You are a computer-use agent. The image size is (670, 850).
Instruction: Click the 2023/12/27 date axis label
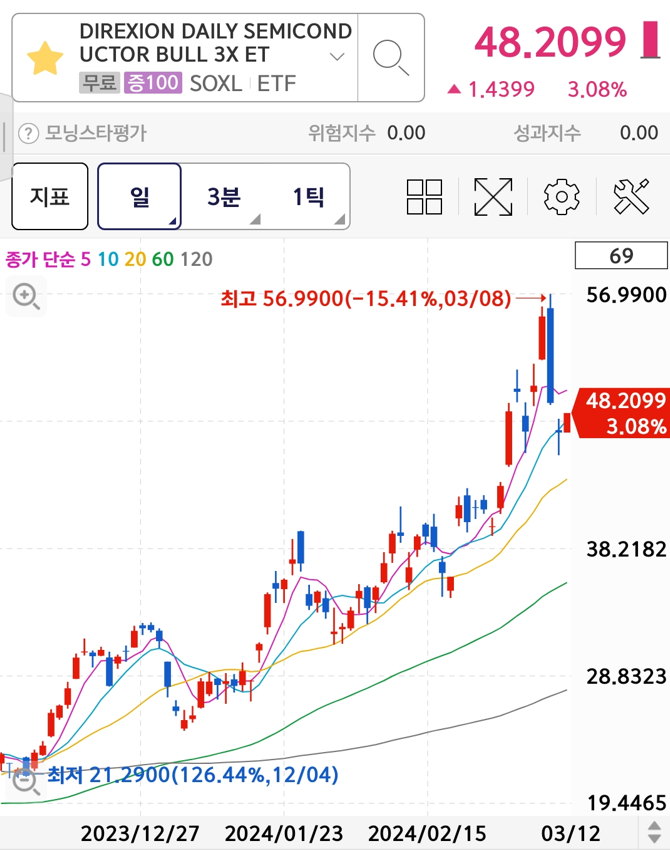point(140,833)
